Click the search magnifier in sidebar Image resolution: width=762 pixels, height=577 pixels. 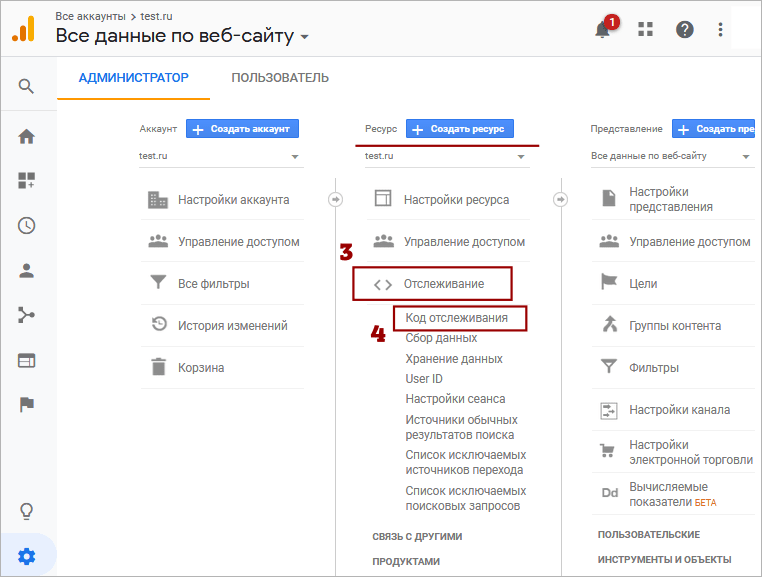pos(27,87)
